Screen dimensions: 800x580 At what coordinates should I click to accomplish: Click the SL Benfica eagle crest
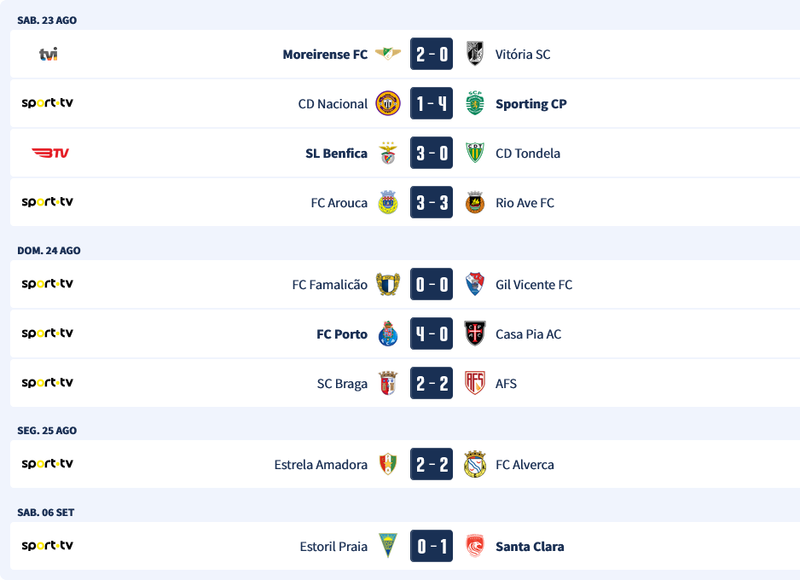(387, 153)
